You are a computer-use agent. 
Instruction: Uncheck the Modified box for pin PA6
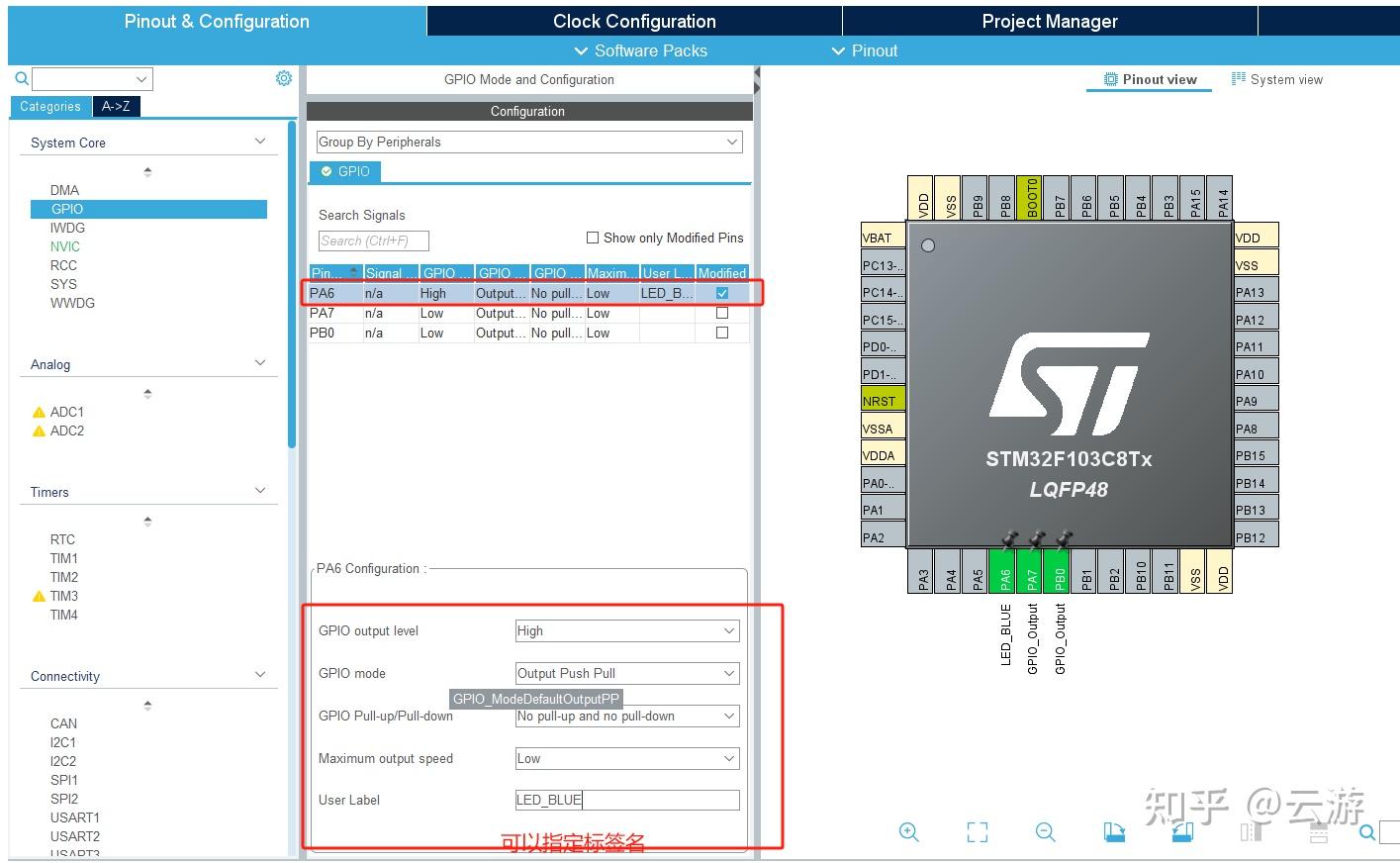pos(721,293)
